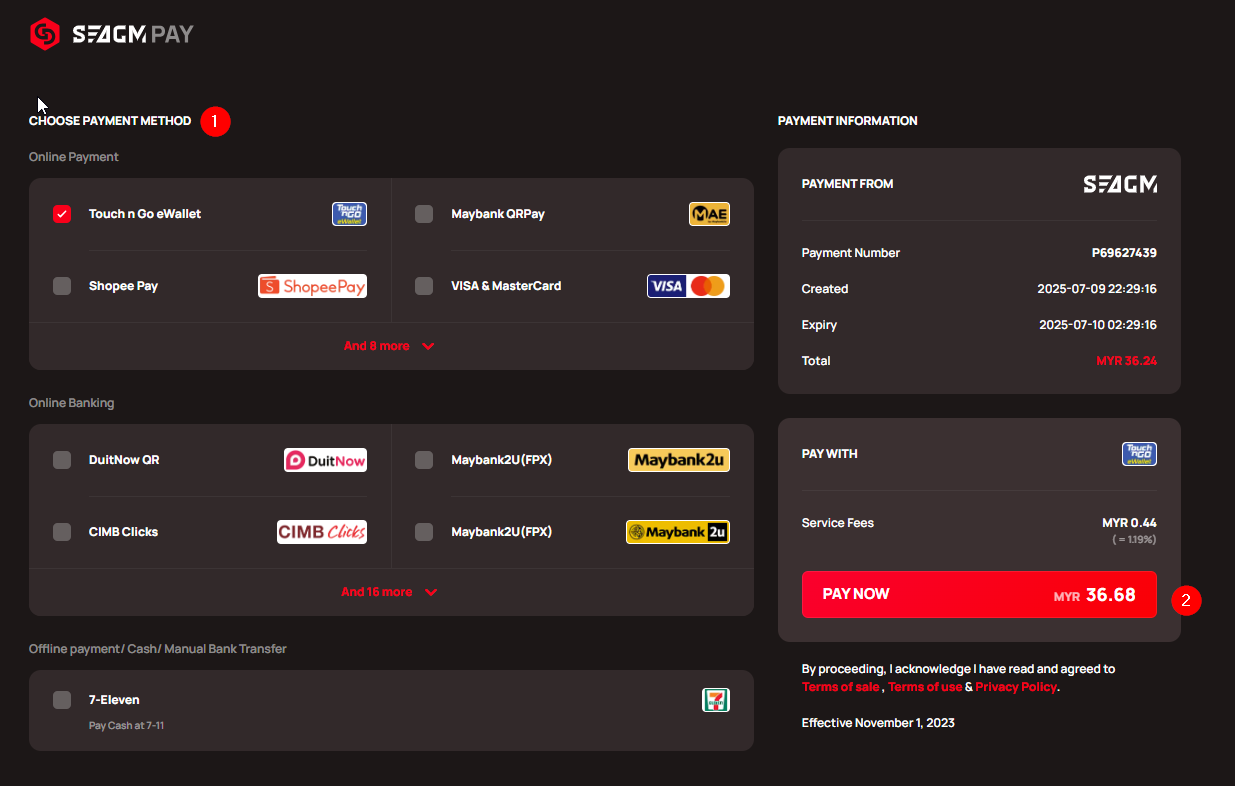Click the 'Touch n Go eWallet' label
Image resolution: width=1235 pixels, height=786 pixels.
(x=145, y=214)
